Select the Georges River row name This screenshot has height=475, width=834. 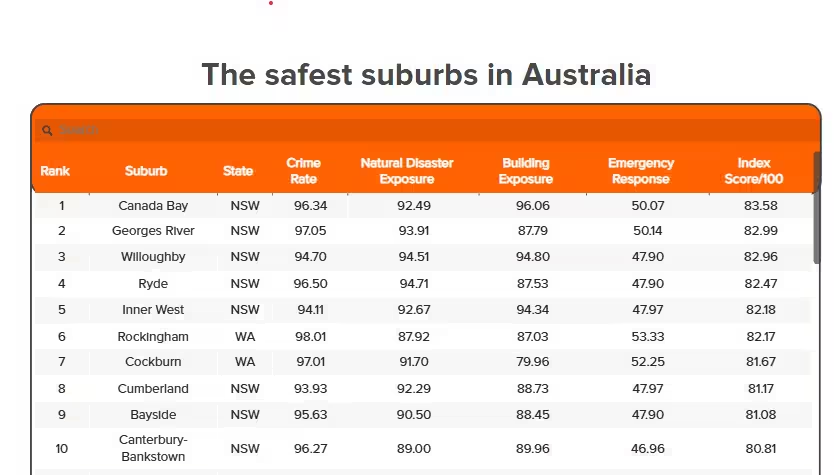pos(153,231)
